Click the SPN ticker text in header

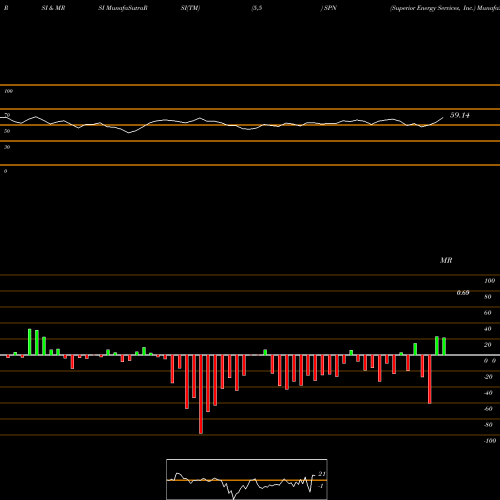[x=330, y=8]
